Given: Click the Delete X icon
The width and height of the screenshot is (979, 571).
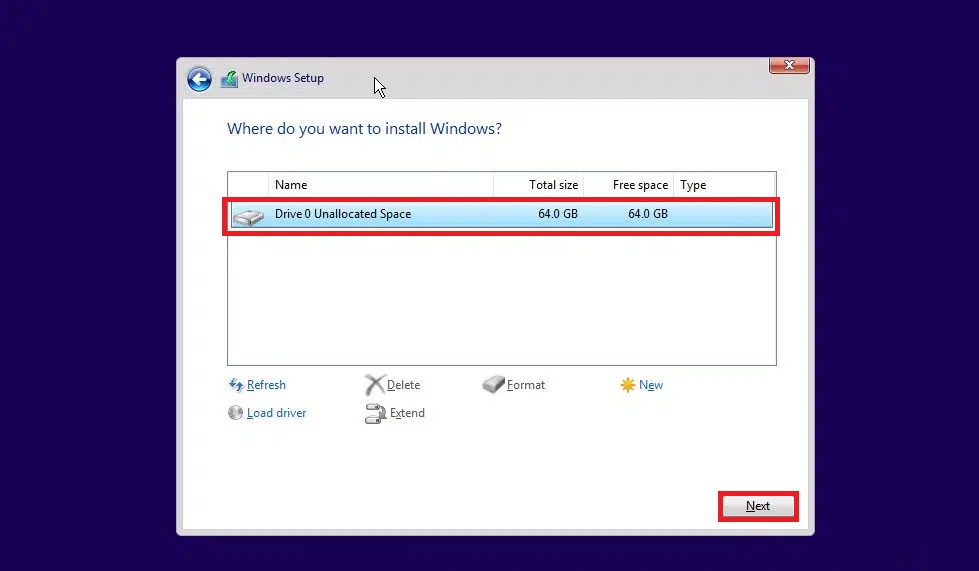Looking at the screenshot, I should coord(375,385).
